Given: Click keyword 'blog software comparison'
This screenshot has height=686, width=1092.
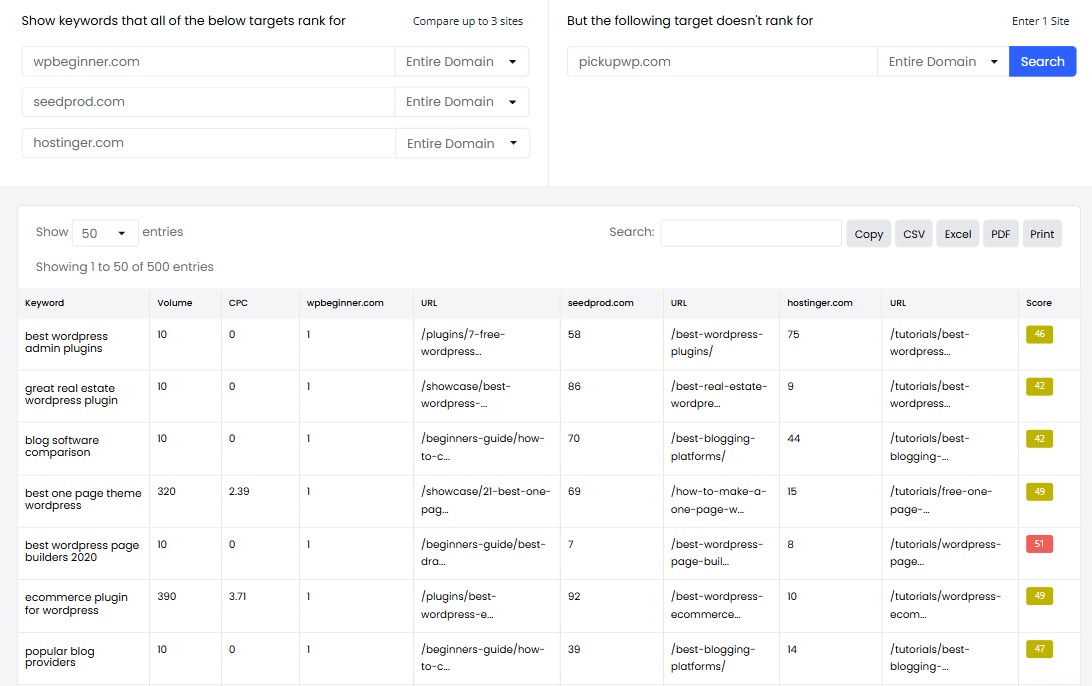Looking at the screenshot, I should (x=61, y=446).
